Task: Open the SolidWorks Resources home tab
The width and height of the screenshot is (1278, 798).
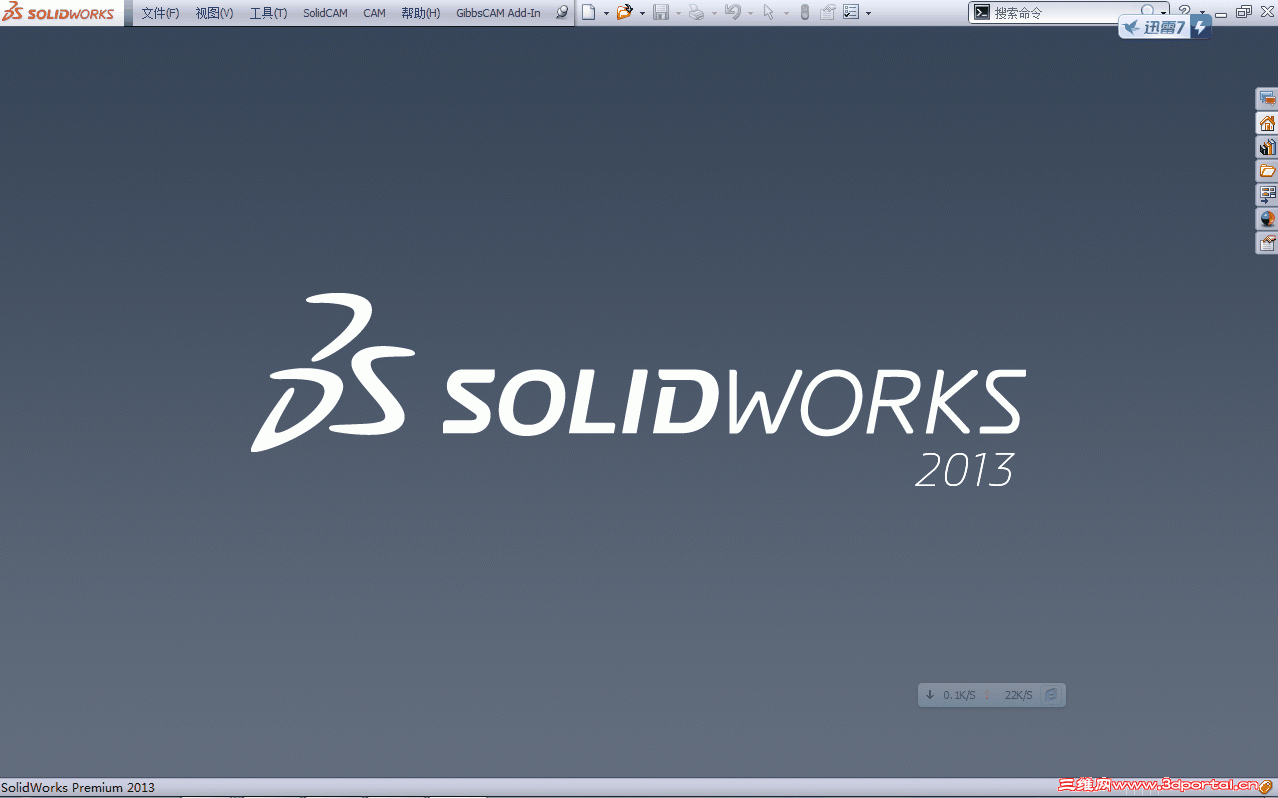Action: tap(1267, 123)
